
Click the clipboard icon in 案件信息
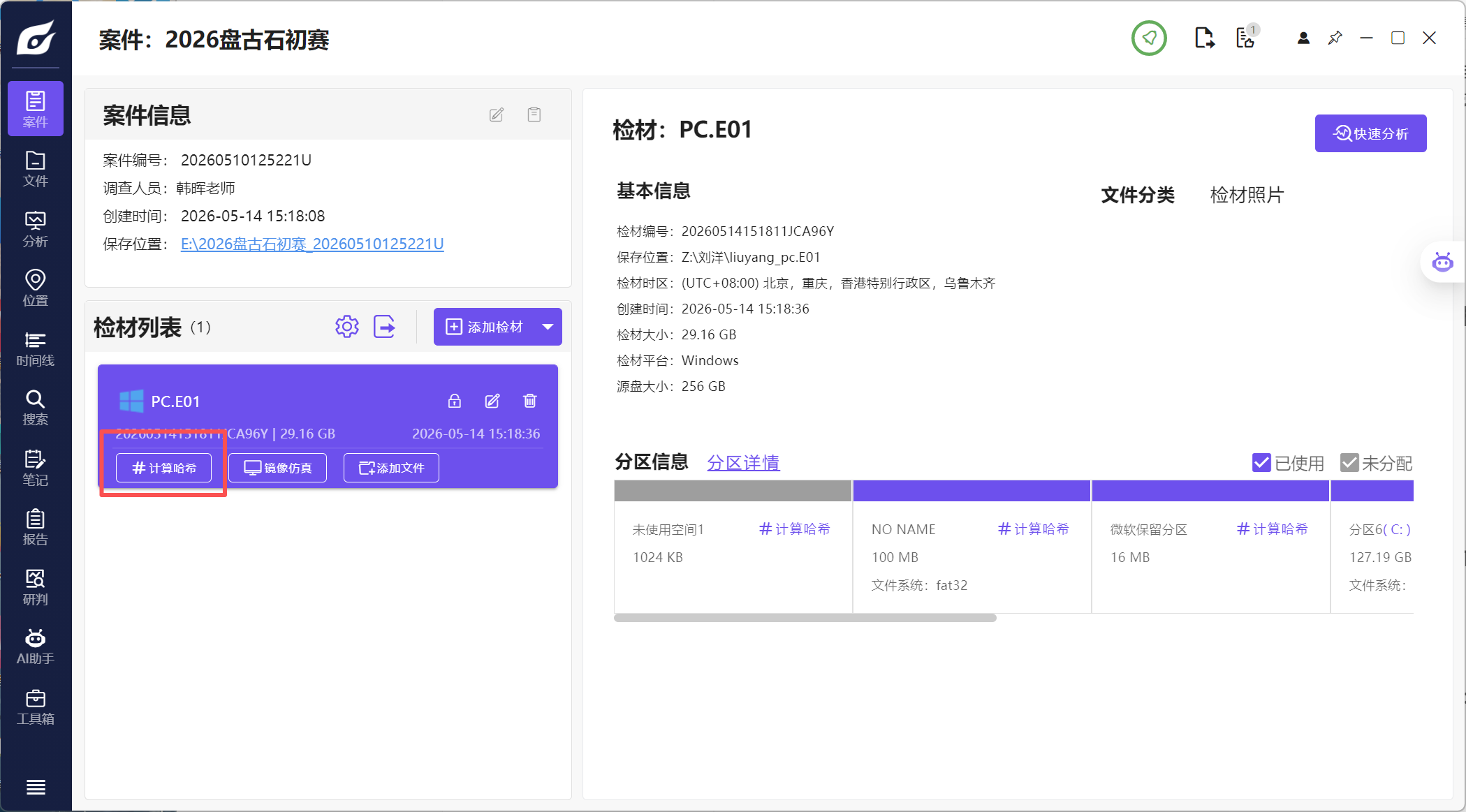click(534, 115)
